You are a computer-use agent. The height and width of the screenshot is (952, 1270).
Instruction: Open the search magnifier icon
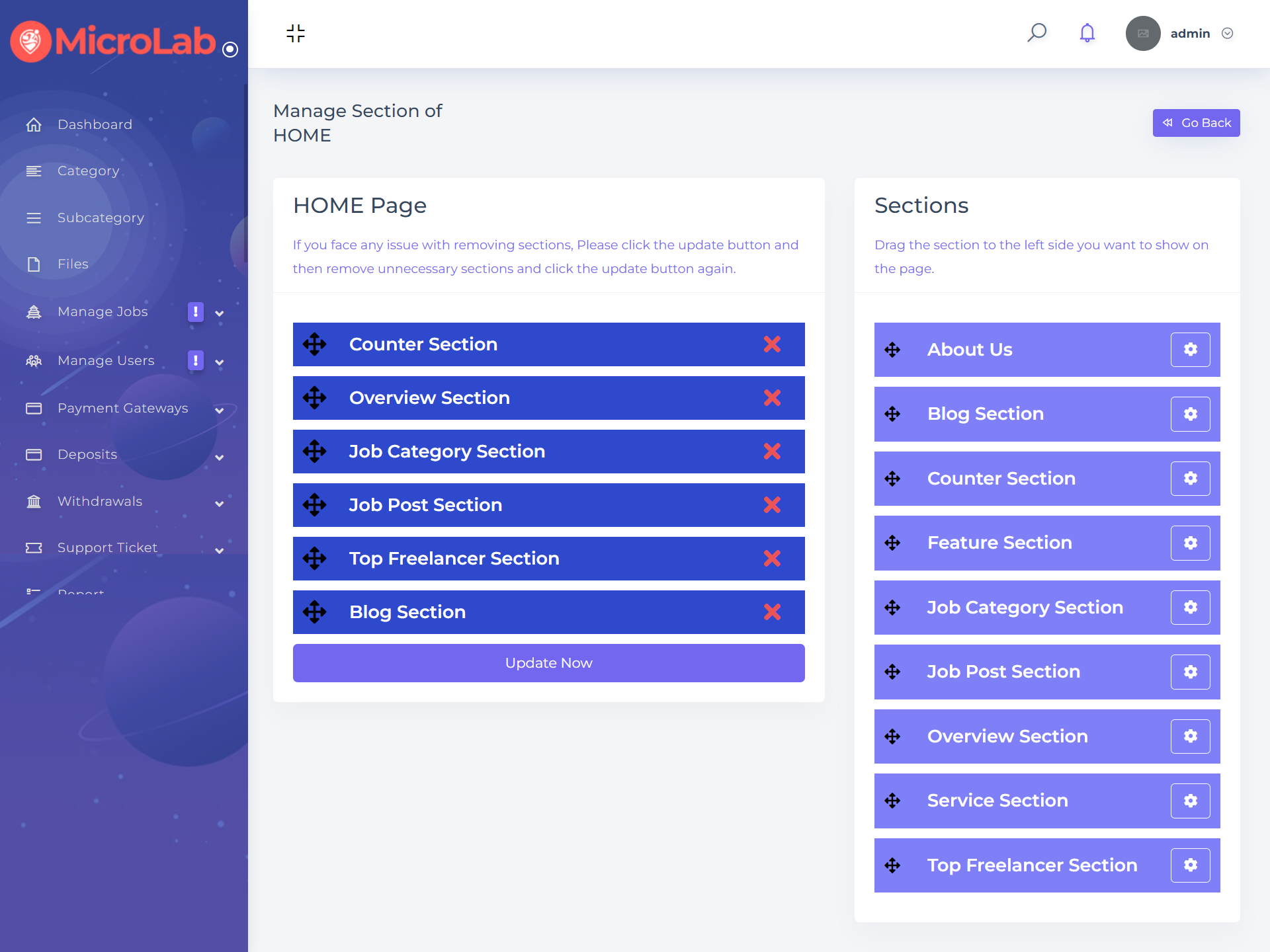[1037, 32]
